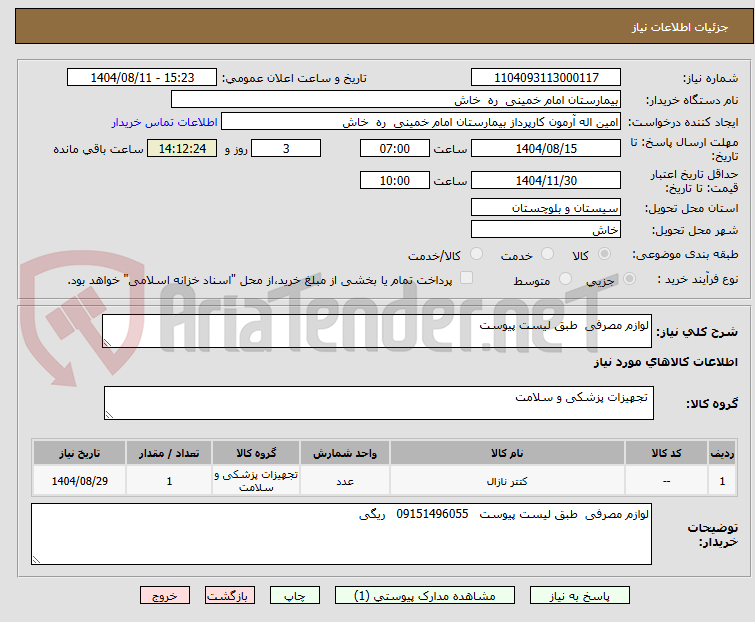The image size is (755, 622).
Task: Click the بازگشت back button
Action: click(x=230, y=596)
